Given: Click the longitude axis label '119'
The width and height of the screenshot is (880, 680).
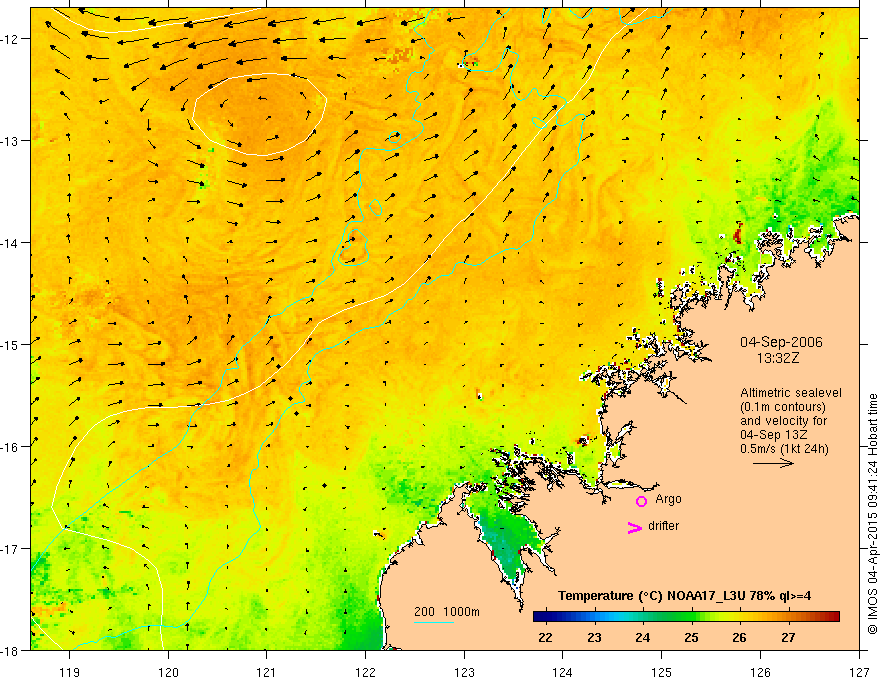Looking at the screenshot, I should [x=70, y=672].
